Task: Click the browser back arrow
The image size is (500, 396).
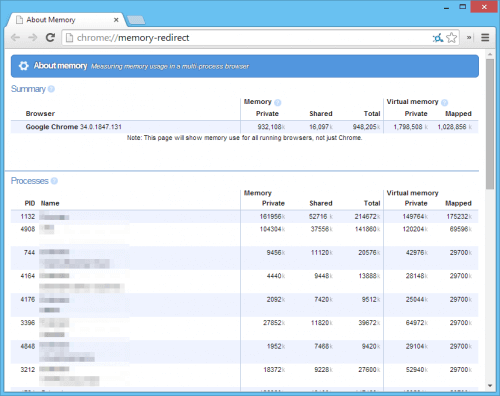Action: 15,38
